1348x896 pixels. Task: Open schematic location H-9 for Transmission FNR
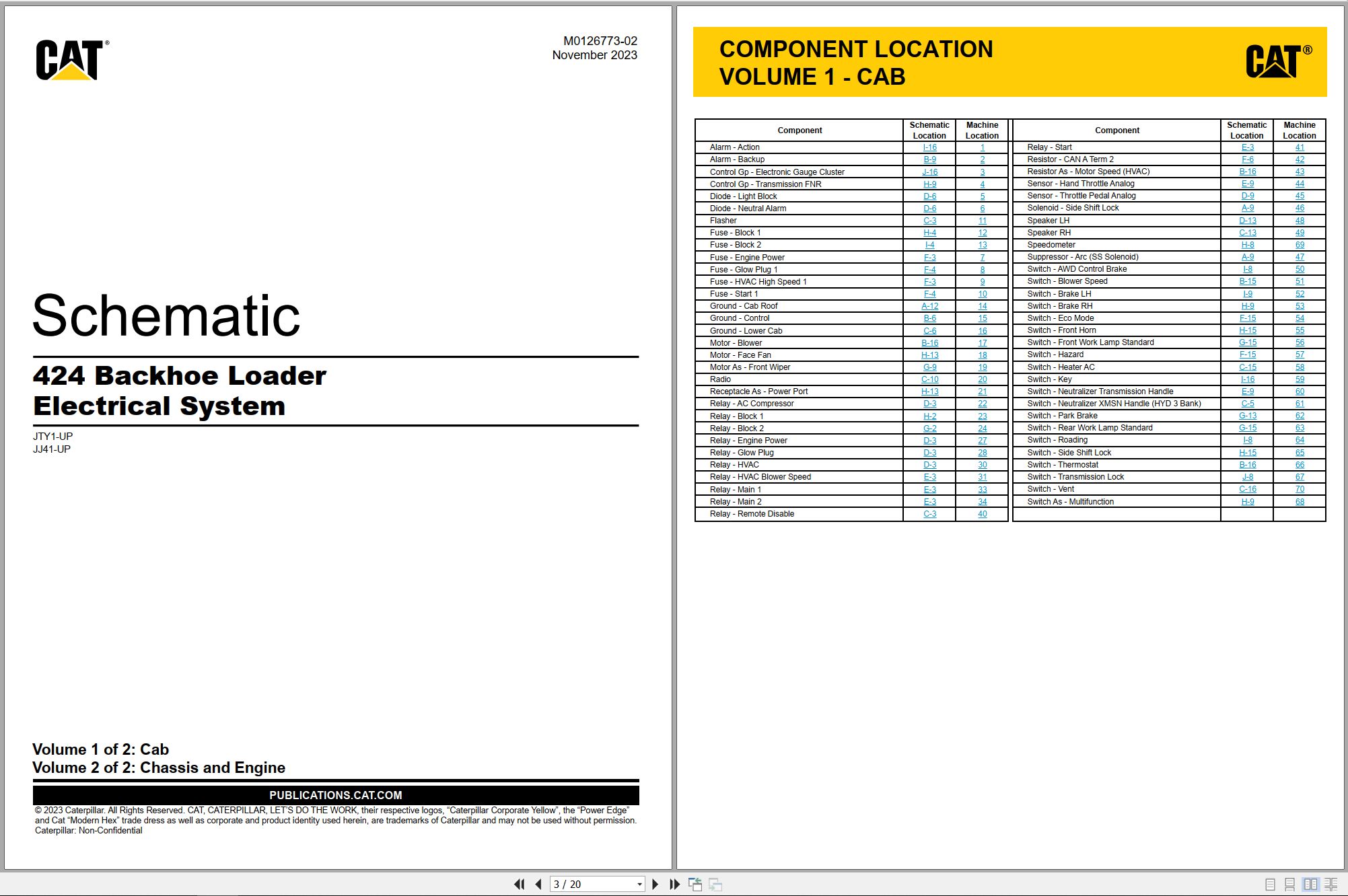coord(929,184)
